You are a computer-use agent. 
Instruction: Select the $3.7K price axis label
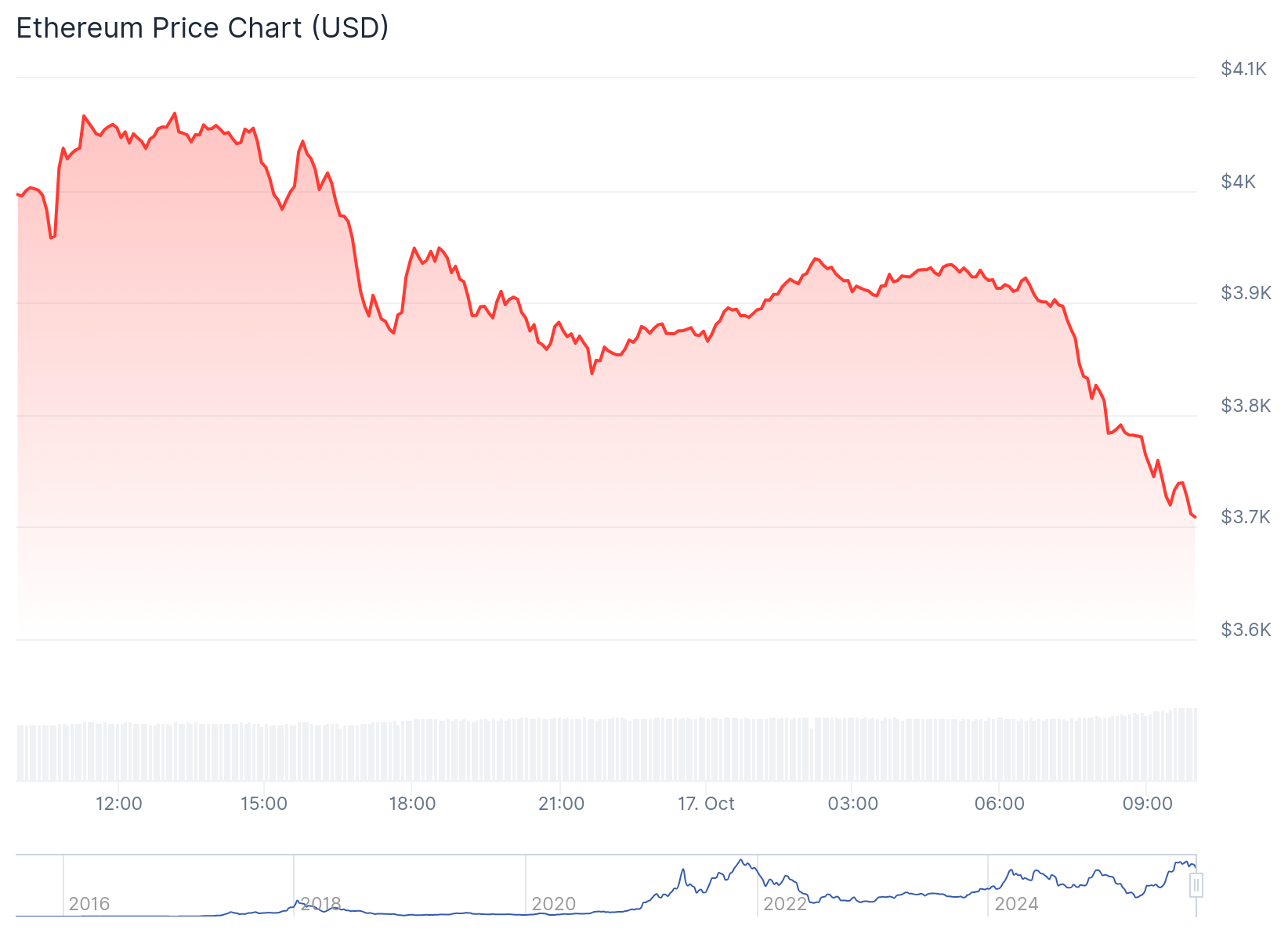point(1246,517)
